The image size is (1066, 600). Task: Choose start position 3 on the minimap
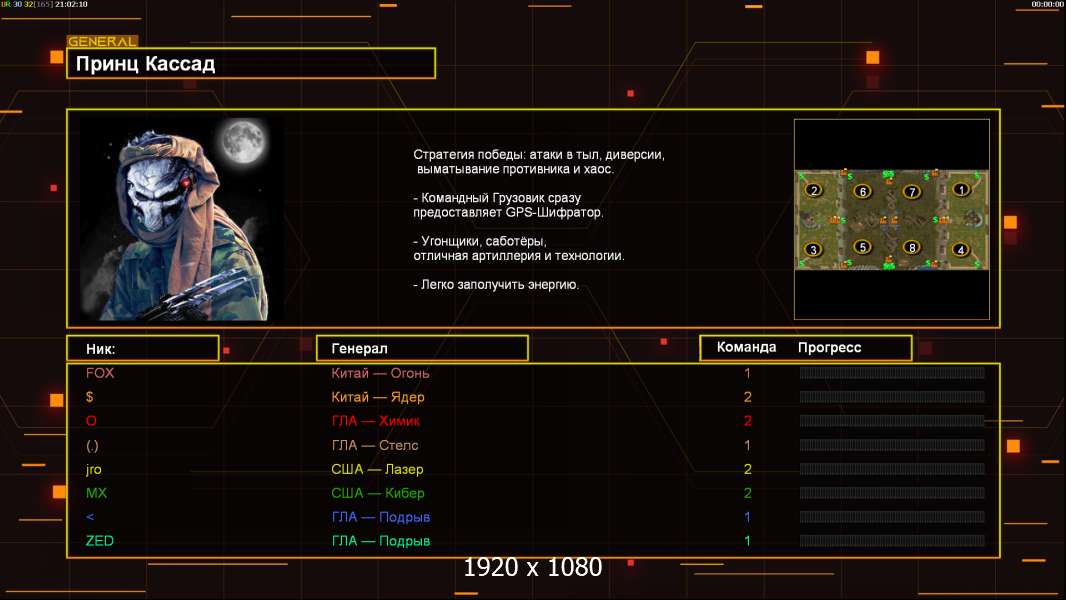pos(813,249)
